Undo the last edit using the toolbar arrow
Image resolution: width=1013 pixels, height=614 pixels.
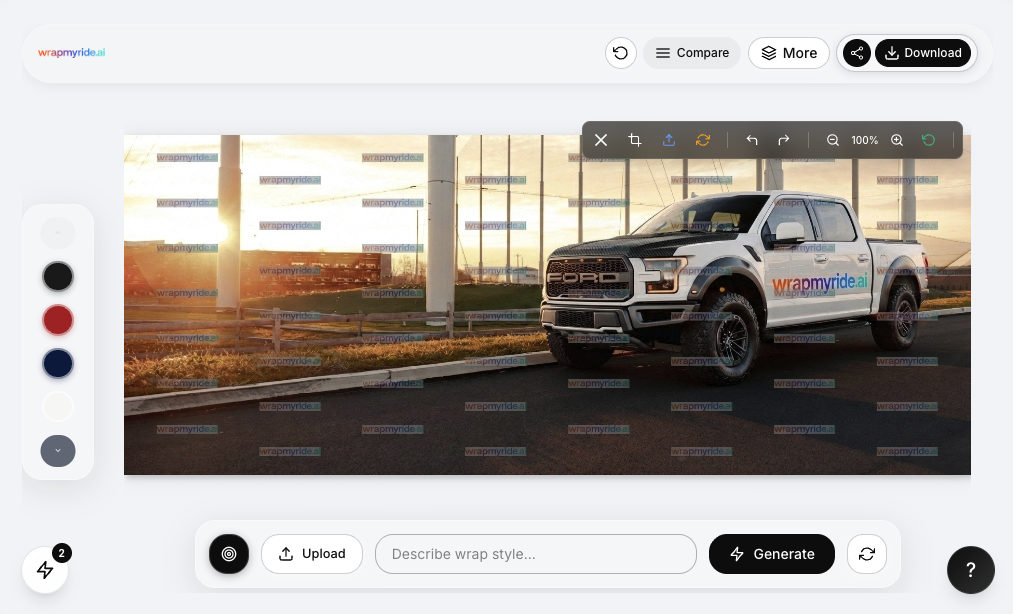(751, 140)
